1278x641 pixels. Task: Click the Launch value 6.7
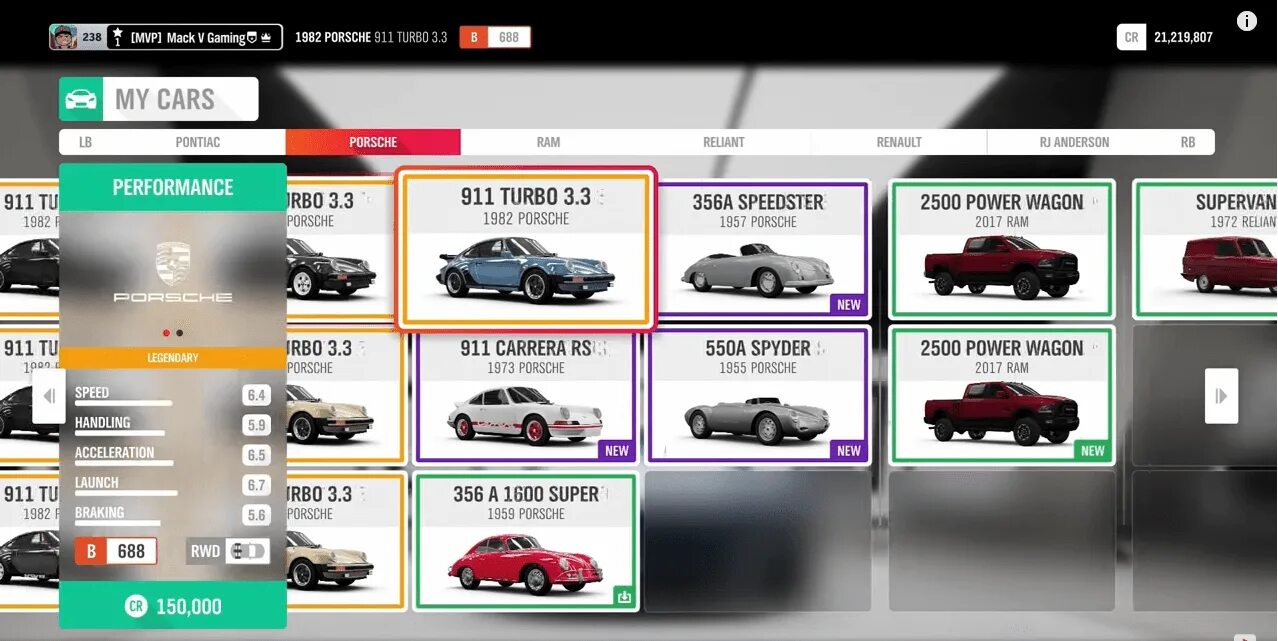click(256, 485)
